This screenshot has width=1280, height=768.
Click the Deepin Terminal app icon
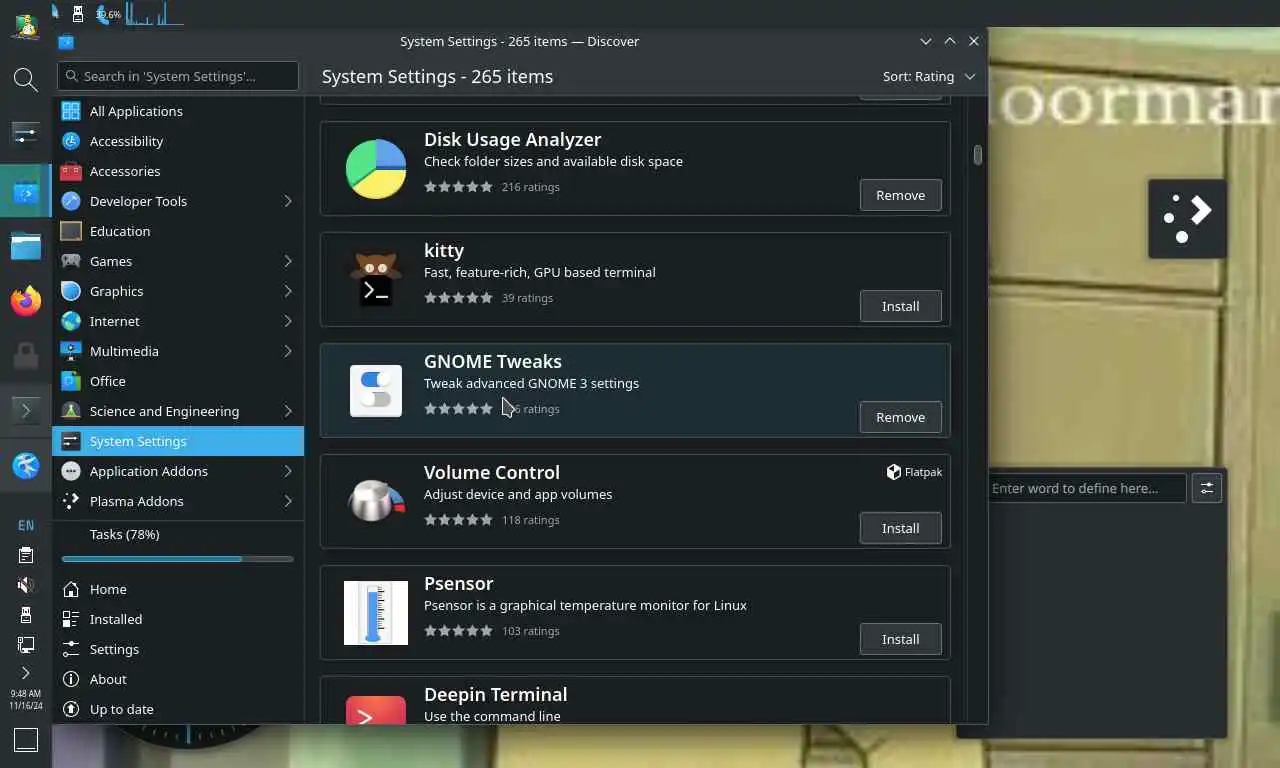[x=376, y=710]
